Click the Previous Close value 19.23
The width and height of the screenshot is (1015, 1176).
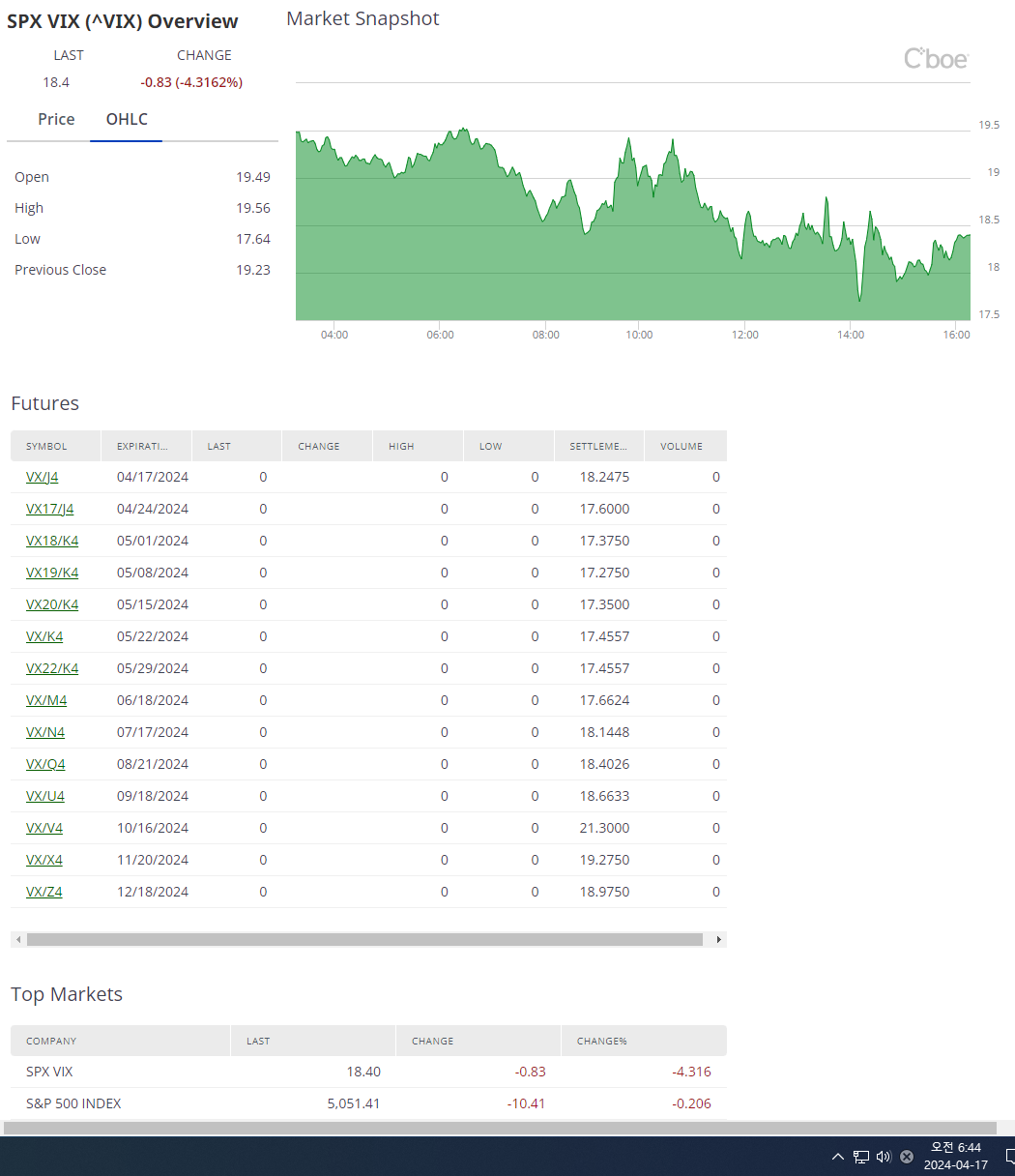coord(253,270)
